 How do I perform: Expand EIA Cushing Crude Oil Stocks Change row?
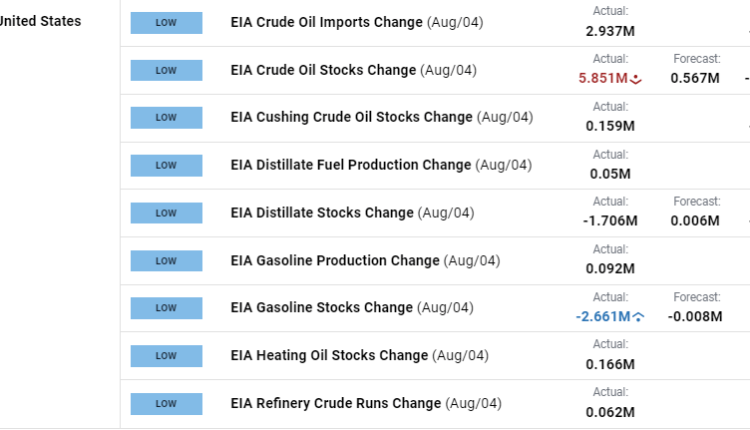click(x=351, y=117)
